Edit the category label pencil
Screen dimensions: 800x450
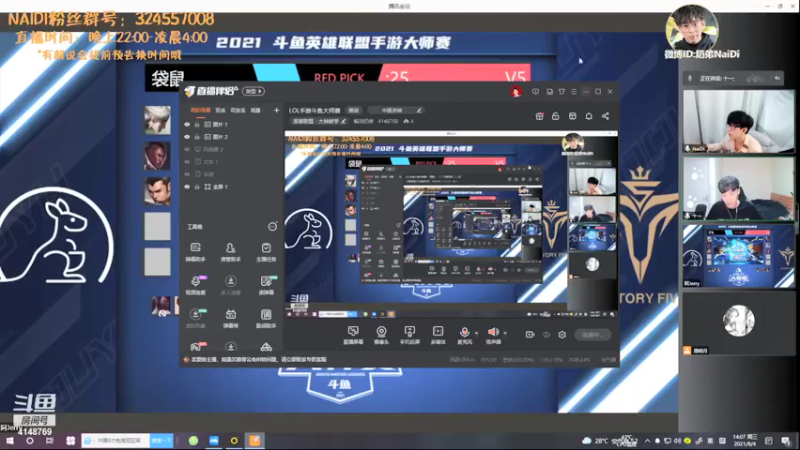point(343,121)
